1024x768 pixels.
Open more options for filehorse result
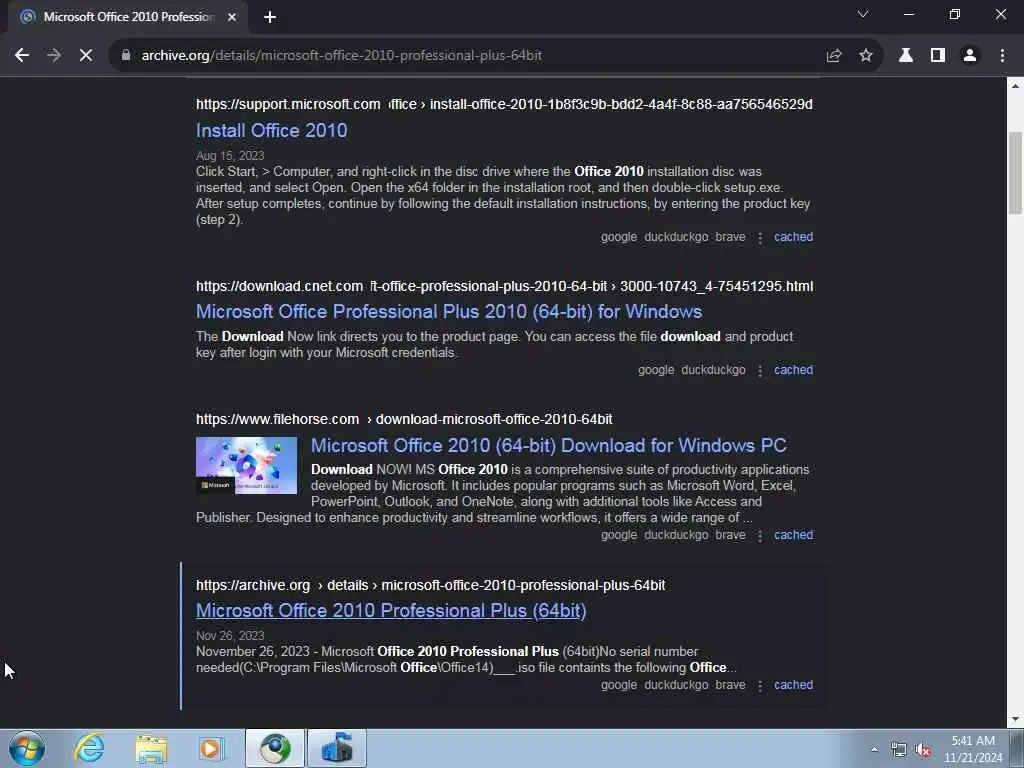(x=760, y=536)
